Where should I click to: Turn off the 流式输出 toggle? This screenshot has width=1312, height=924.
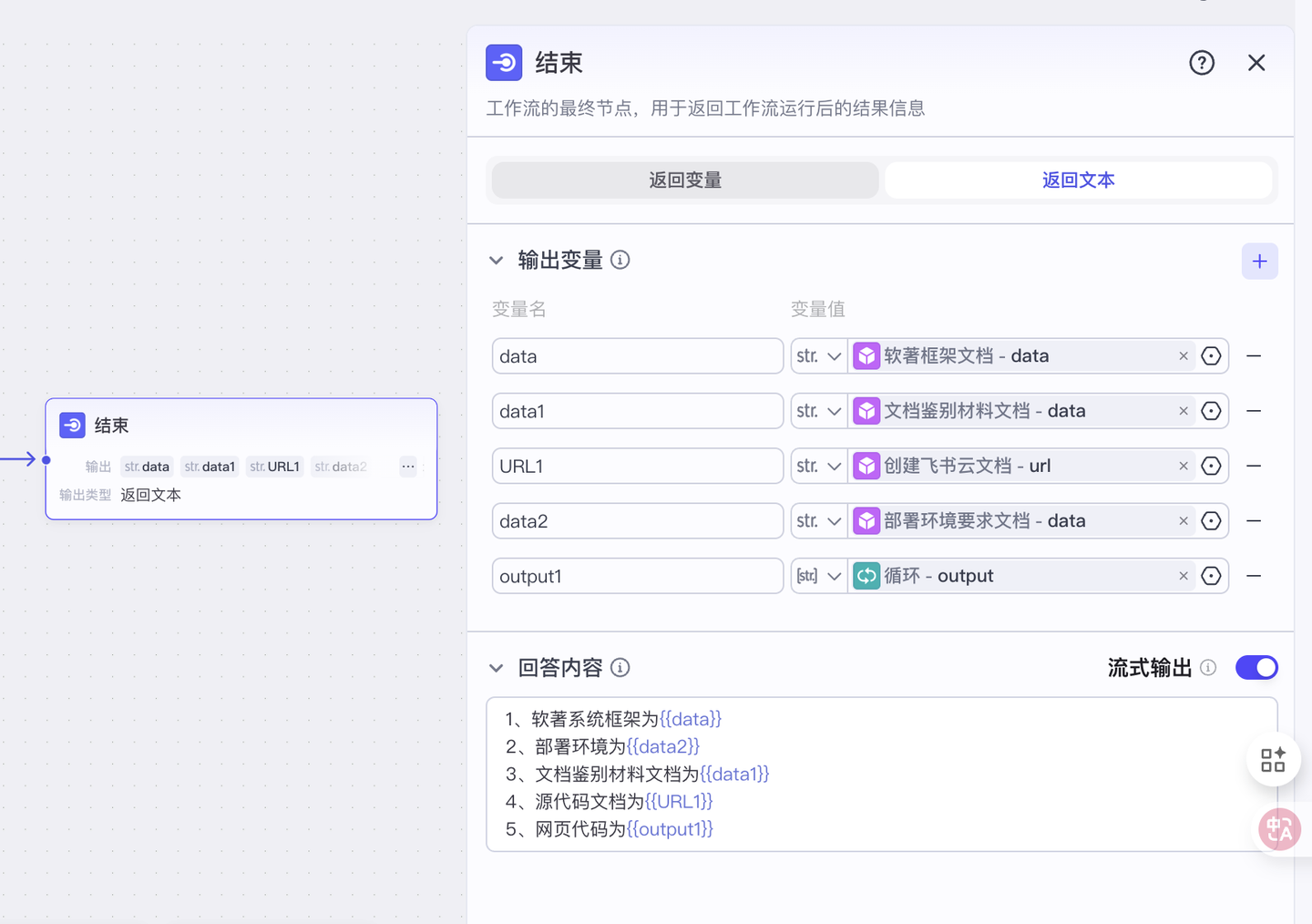click(x=1256, y=668)
